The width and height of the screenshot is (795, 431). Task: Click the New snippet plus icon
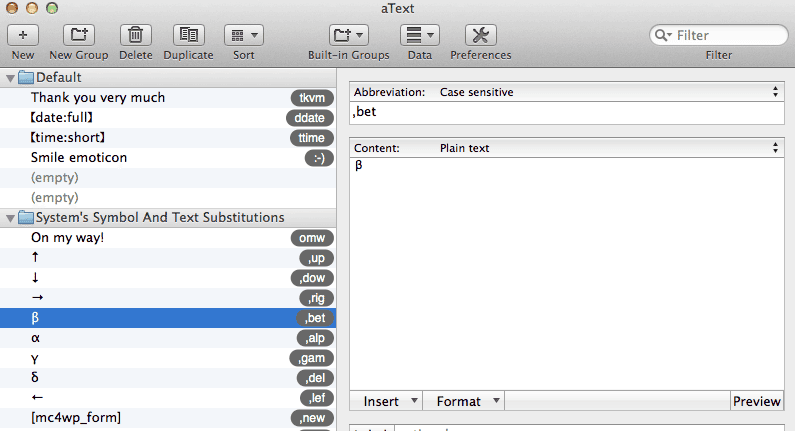(23, 35)
